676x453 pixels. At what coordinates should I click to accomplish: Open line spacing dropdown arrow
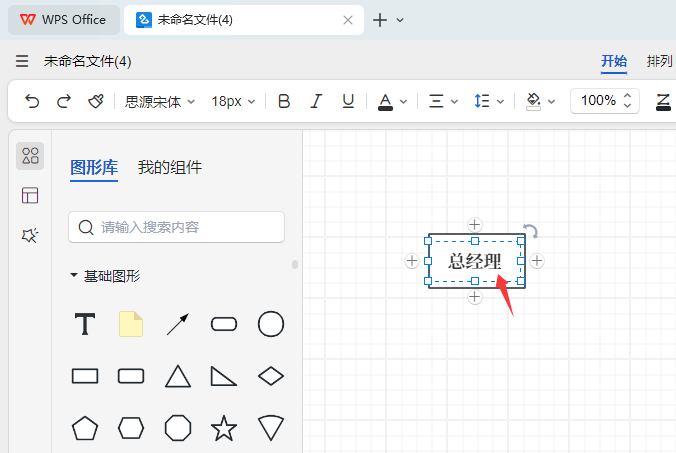tap(501, 102)
